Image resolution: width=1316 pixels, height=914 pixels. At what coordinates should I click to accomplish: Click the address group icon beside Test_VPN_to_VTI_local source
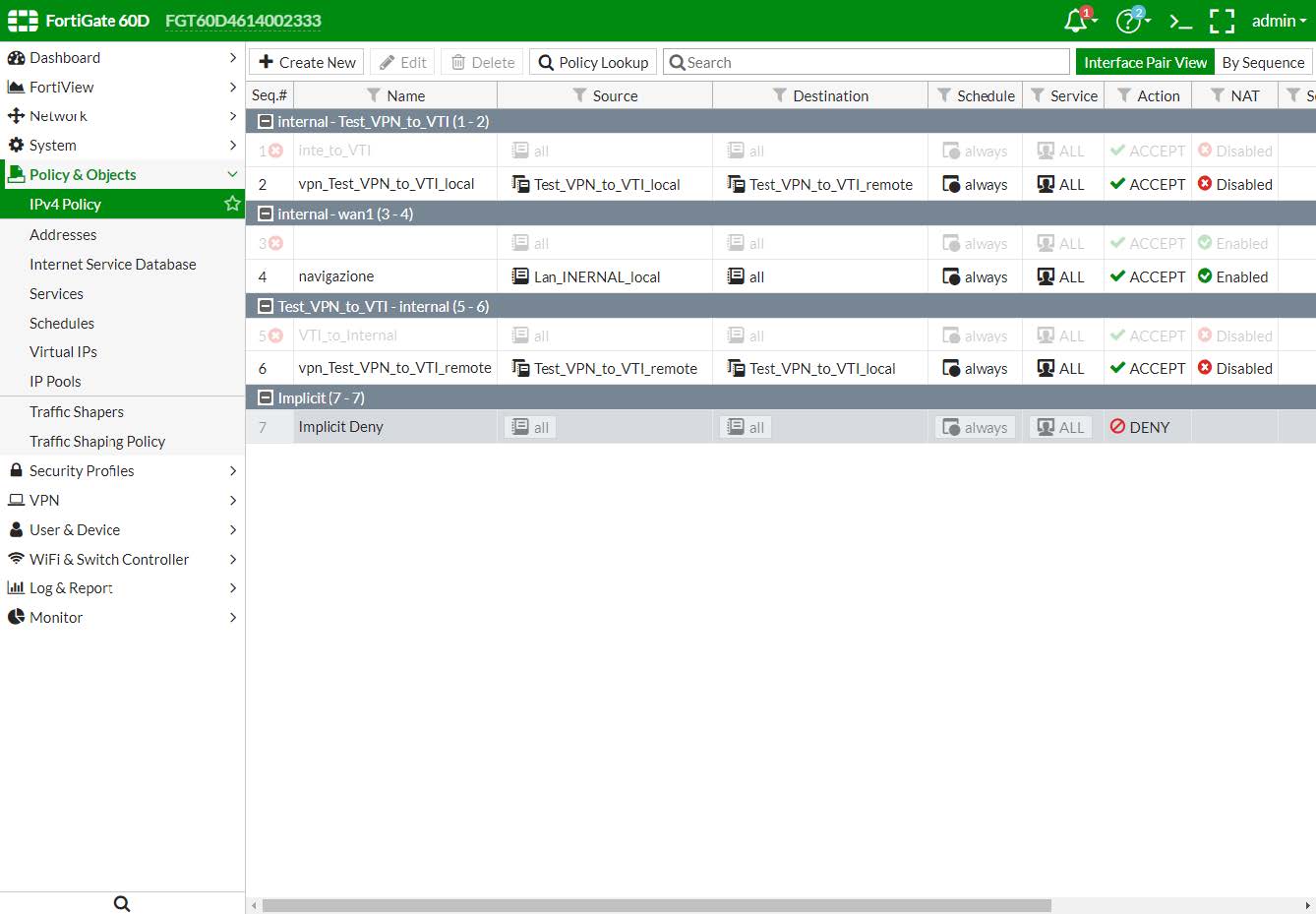click(520, 184)
